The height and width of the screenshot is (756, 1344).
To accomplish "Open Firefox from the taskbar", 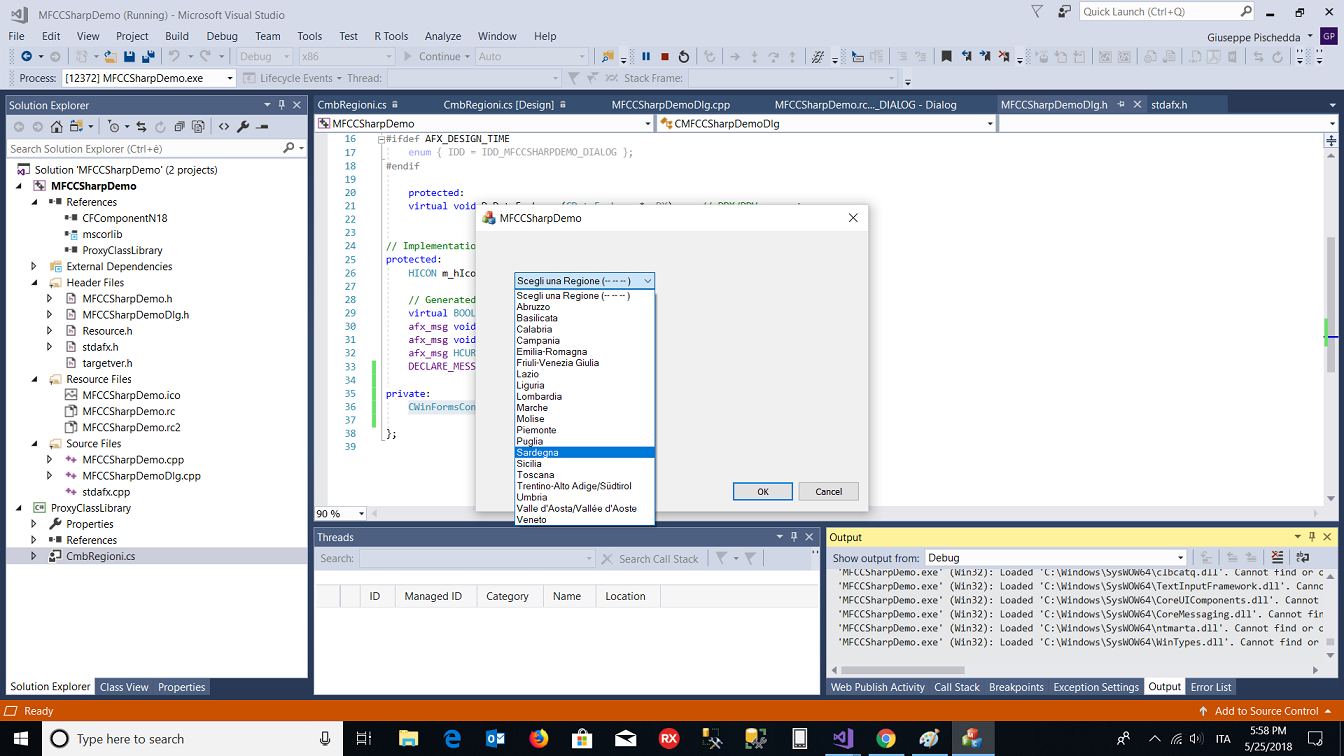I will coord(540,739).
